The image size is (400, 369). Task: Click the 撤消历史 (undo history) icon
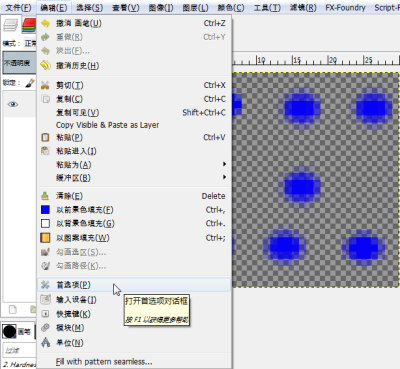click(45, 65)
